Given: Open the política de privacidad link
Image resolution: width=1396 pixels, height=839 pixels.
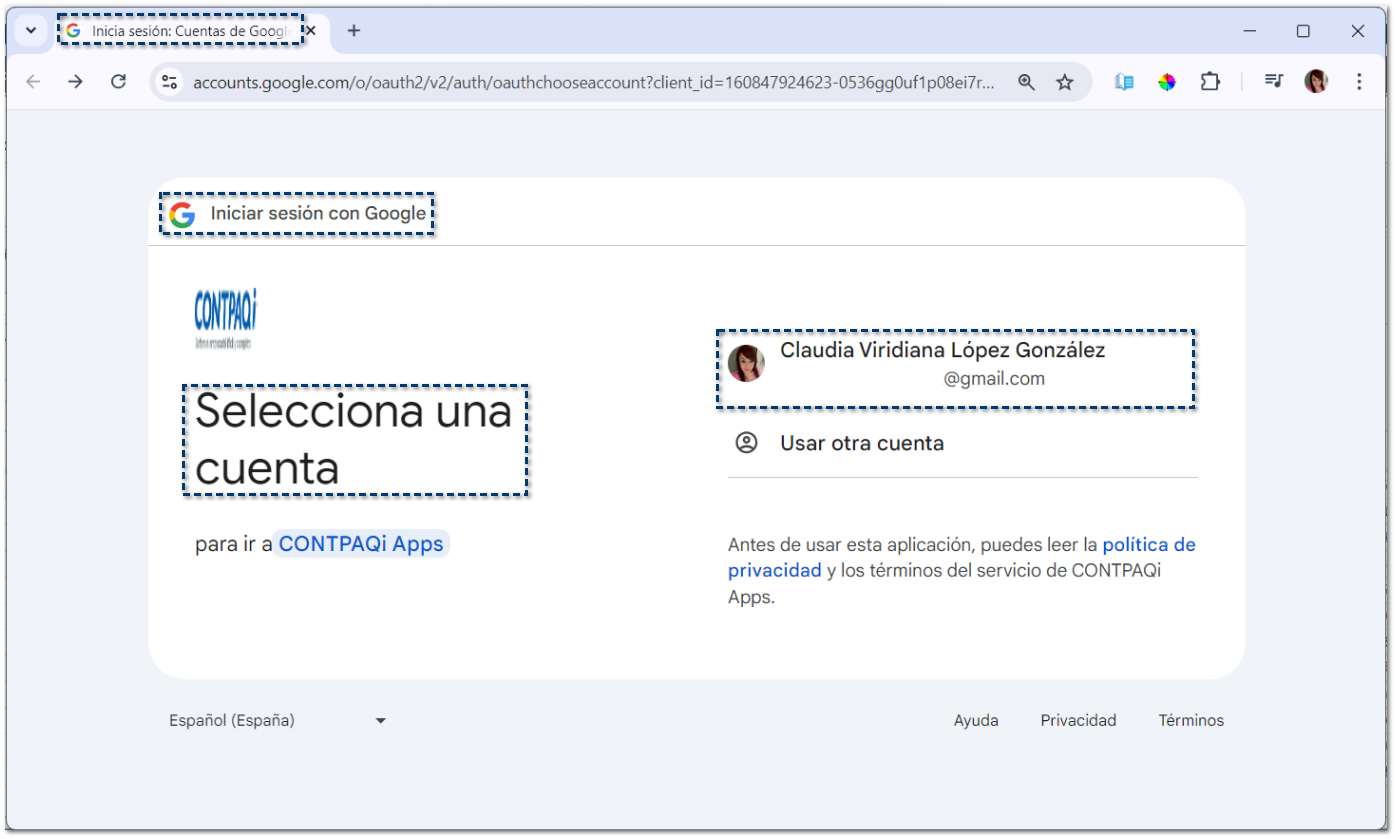Looking at the screenshot, I should click(1148, 545).
